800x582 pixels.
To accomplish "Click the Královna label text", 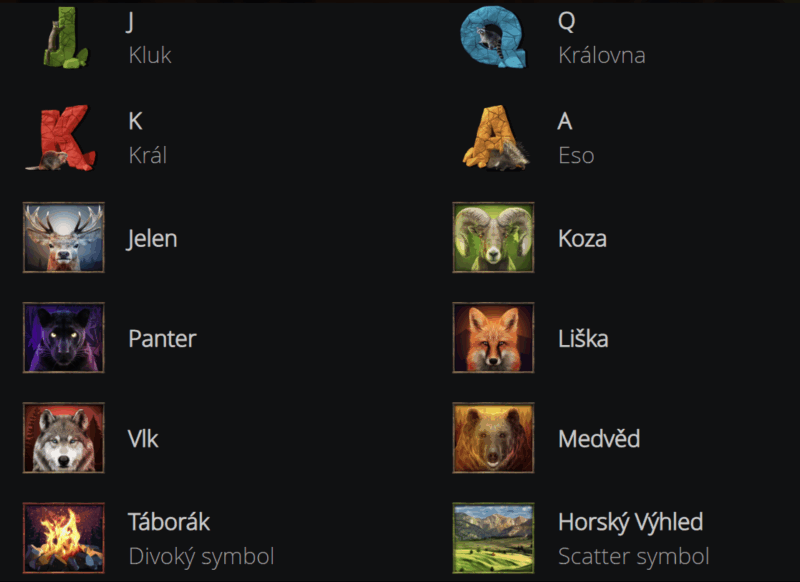I will coord(602,55).
